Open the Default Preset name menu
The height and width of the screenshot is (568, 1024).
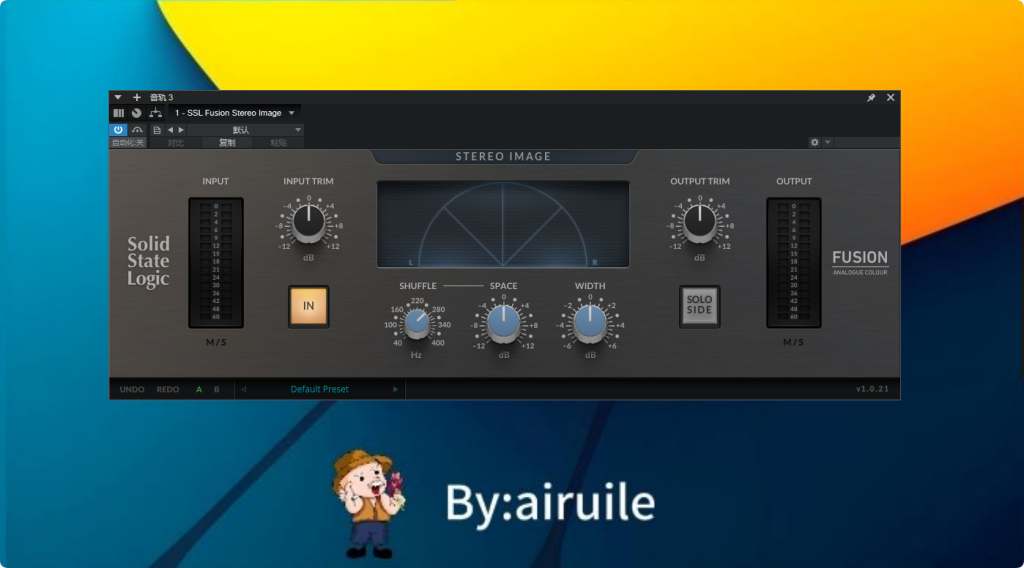(x=319, y=389)
